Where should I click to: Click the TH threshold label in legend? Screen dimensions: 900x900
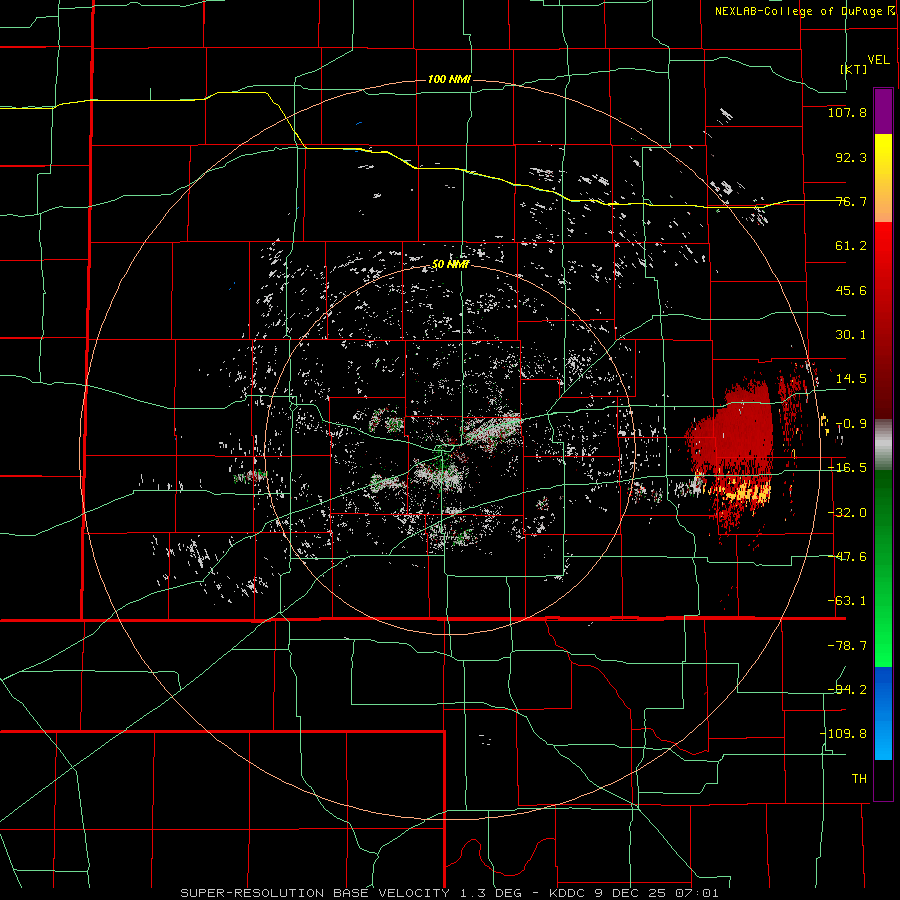859,778
